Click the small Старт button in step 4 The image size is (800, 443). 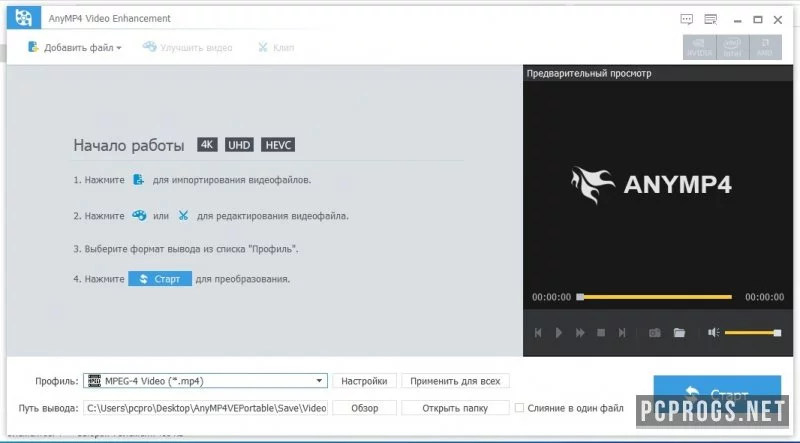160,279
